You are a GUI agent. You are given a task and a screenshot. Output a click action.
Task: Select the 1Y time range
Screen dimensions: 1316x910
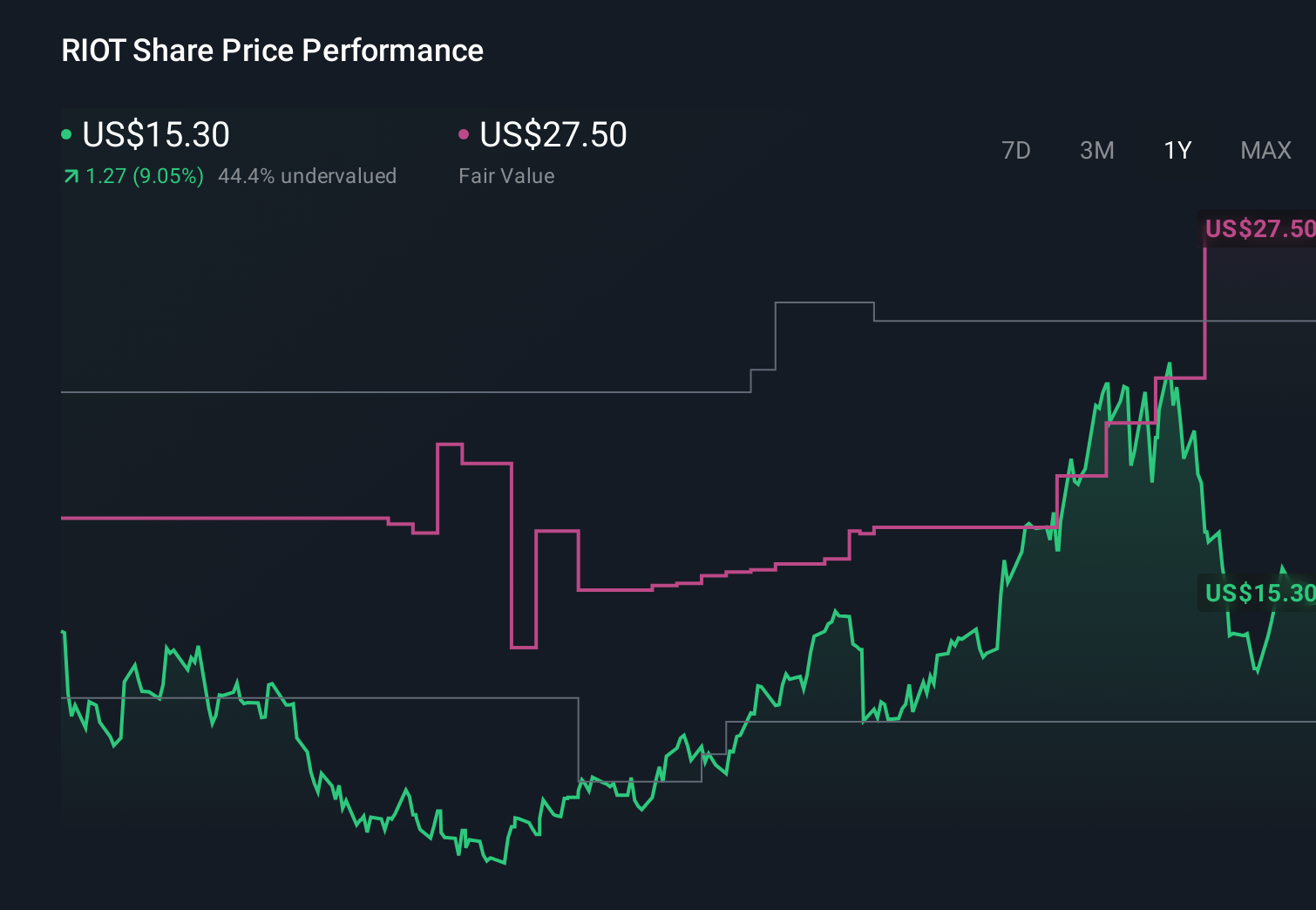tap(1177, 150)
